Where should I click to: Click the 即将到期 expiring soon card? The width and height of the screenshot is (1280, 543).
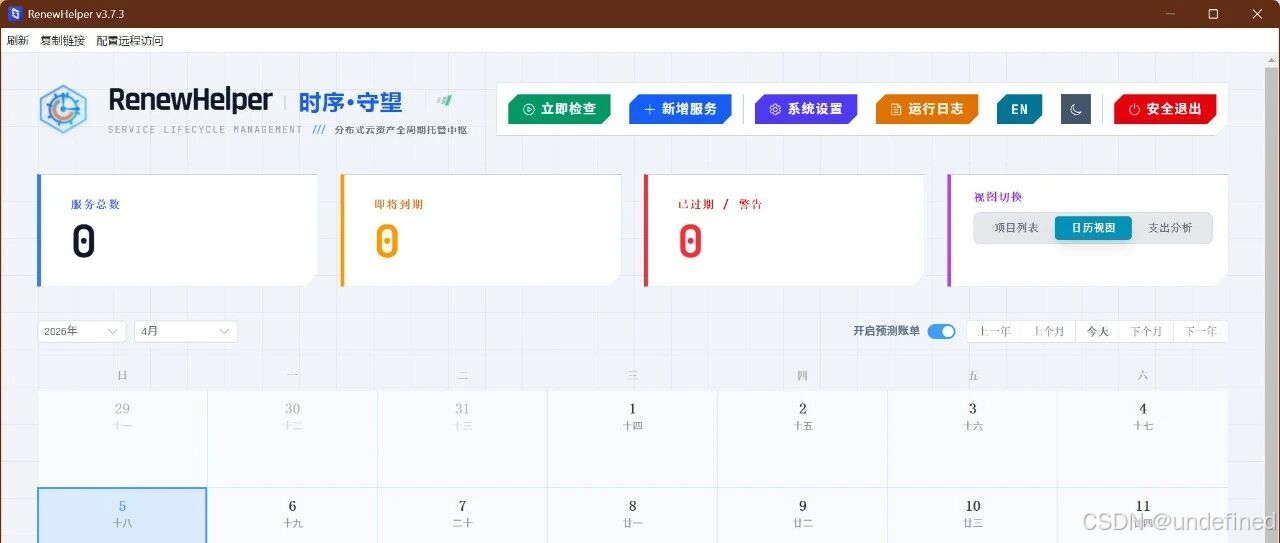[x=481, y=230]
